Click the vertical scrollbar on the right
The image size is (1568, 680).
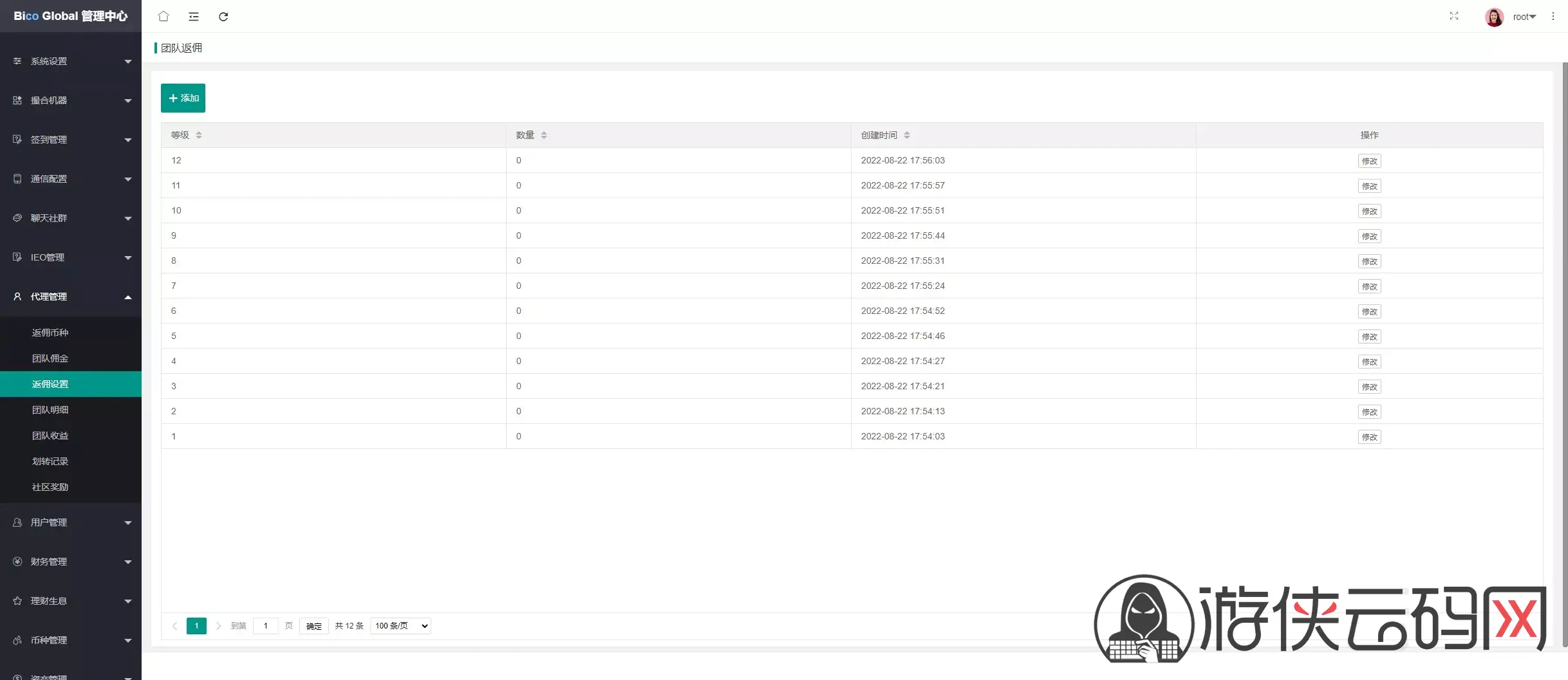(x=1564, y=354)
